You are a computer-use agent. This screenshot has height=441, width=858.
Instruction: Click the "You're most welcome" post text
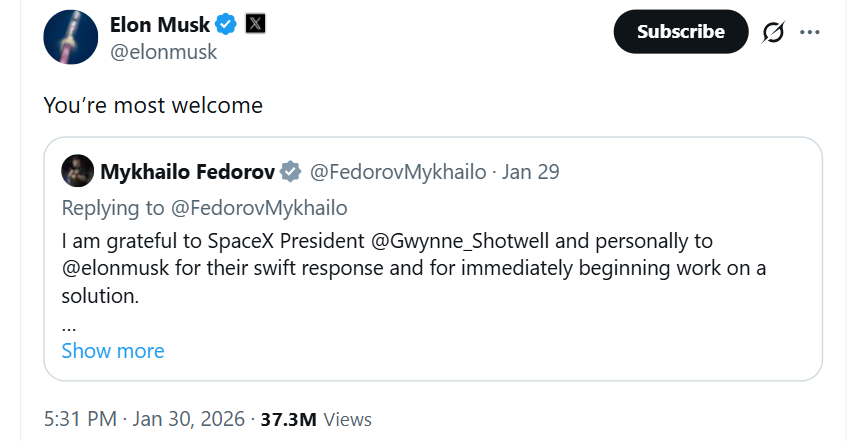point(153,105)
